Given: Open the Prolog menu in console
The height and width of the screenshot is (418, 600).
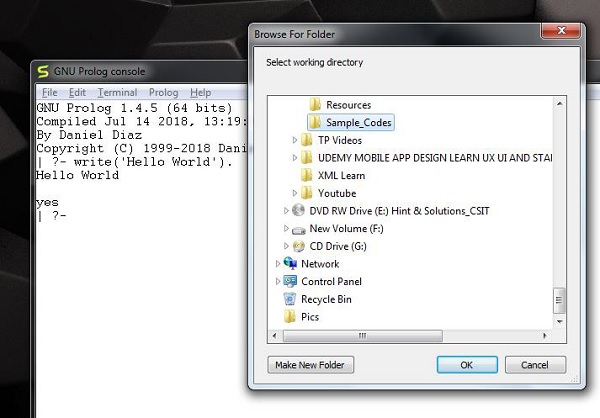Looking at the screenshot, I should (164, 93).
